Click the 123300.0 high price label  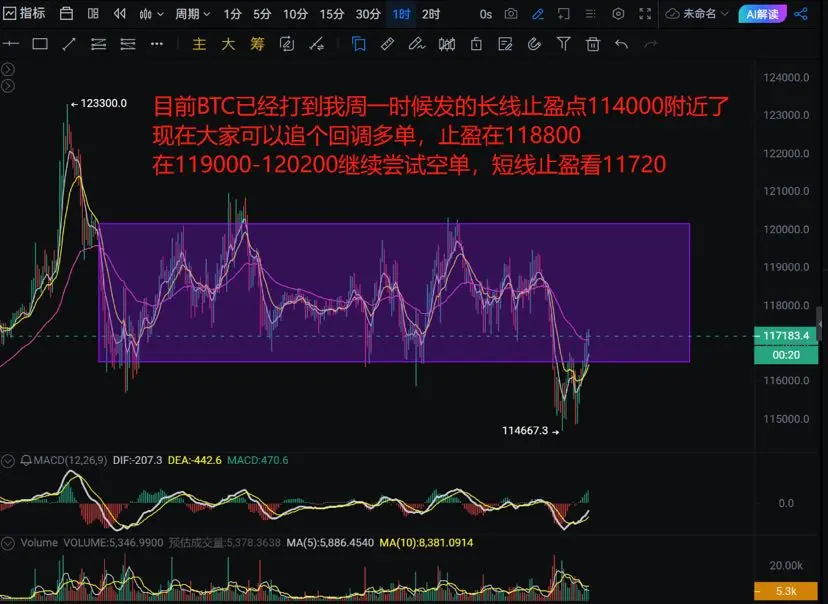tap(103, 103)
